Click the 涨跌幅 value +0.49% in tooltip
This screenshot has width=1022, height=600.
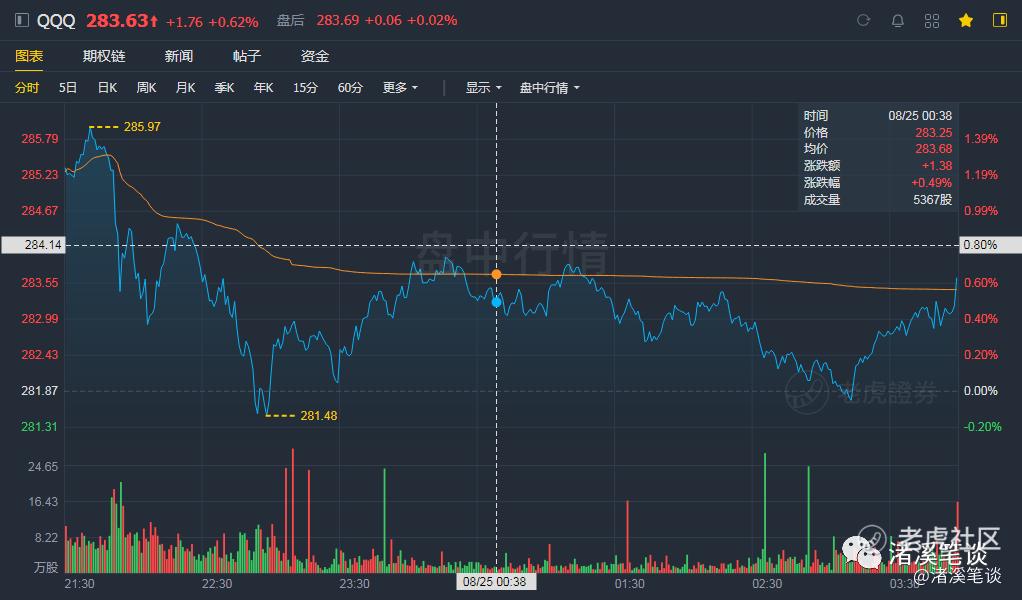coord(931,182)
